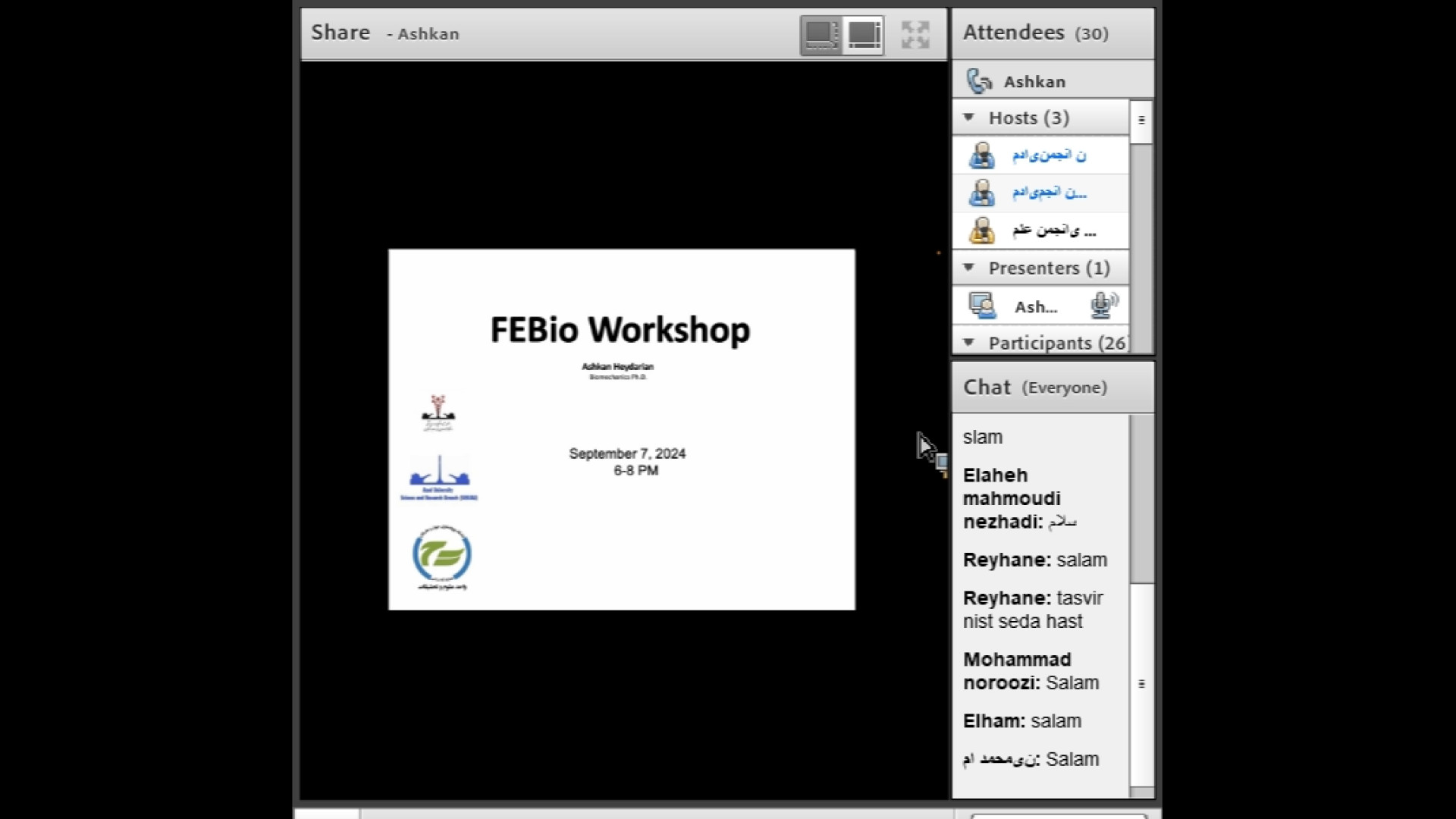Switch to left scaled view toggle button
Viewport: 1456px width, 819px height.
[x=821, y=35]
